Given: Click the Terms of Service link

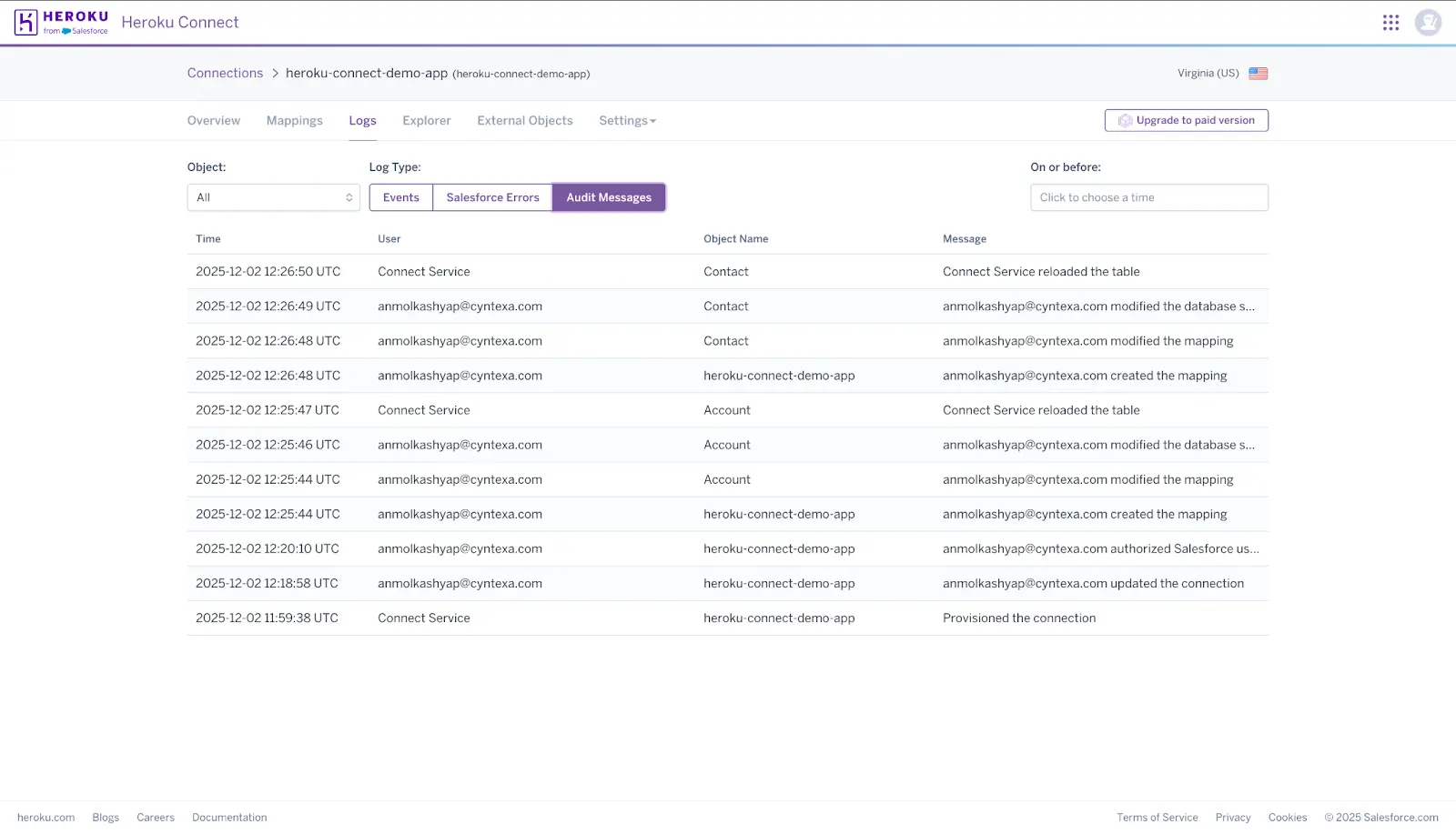Looking at the screenshot, I should pos(1158,817).
